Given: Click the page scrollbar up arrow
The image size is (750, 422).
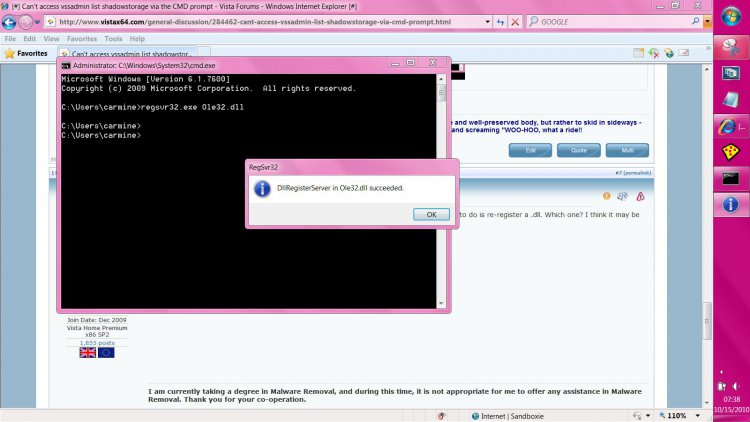Looking at the screenshot, I should tap(707, 69).
